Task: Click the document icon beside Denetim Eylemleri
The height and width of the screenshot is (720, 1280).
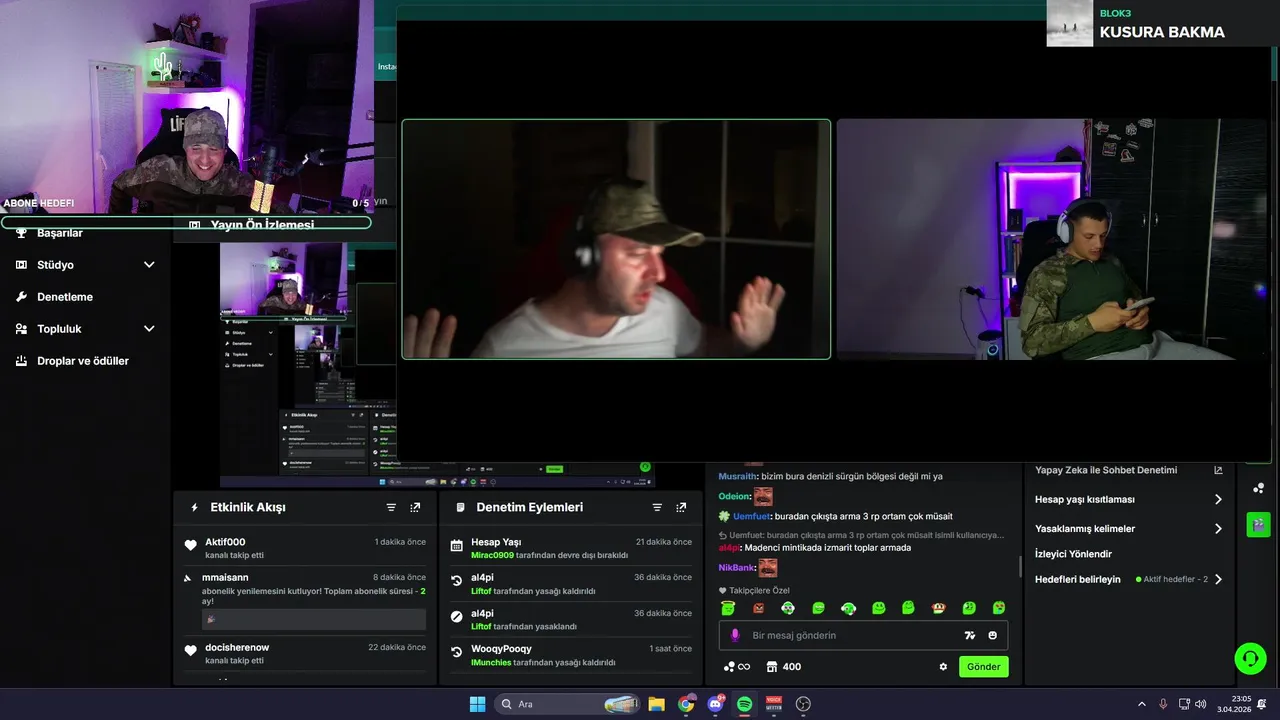Action: 460,507
